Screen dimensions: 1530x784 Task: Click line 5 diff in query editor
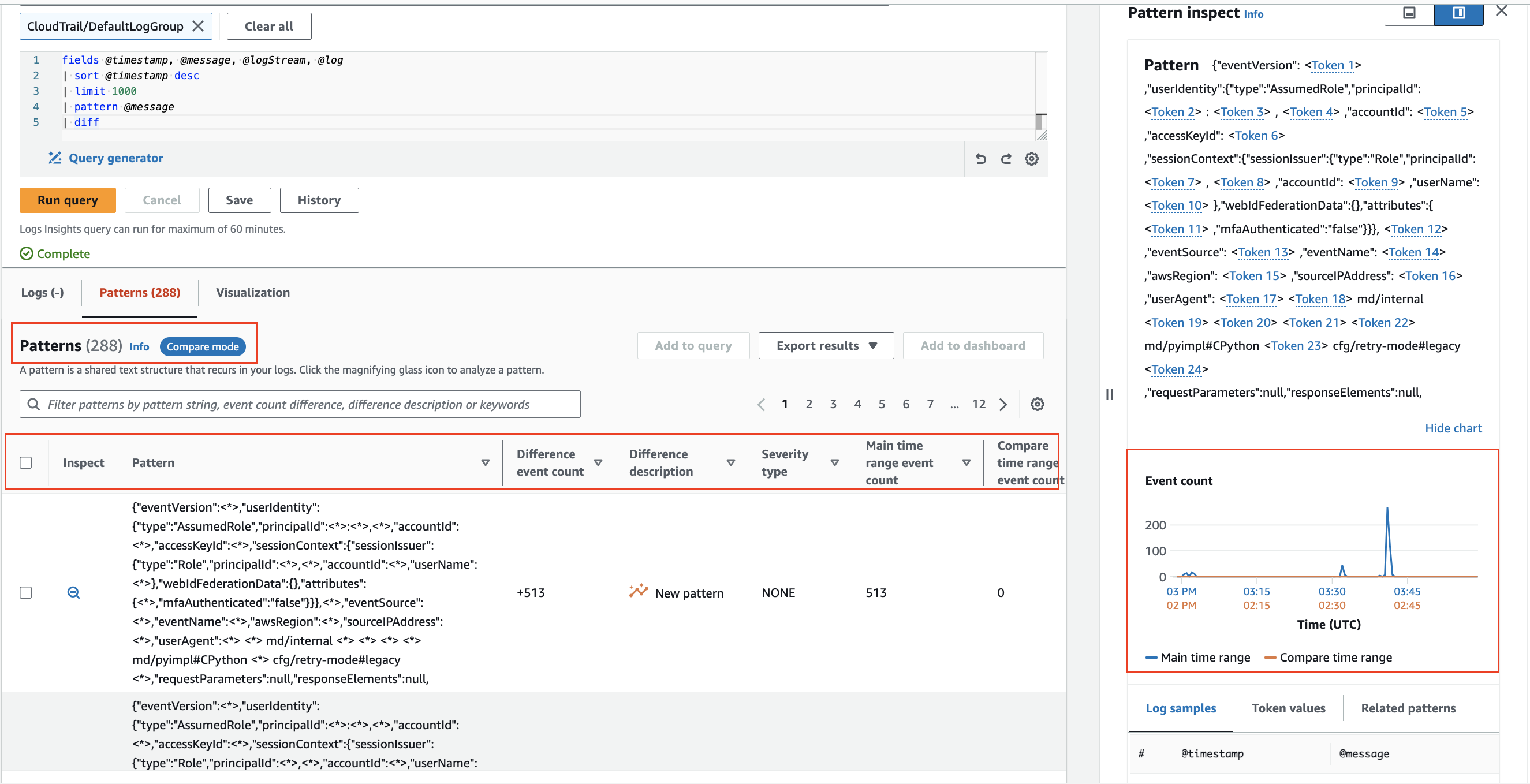pos(87,122)
